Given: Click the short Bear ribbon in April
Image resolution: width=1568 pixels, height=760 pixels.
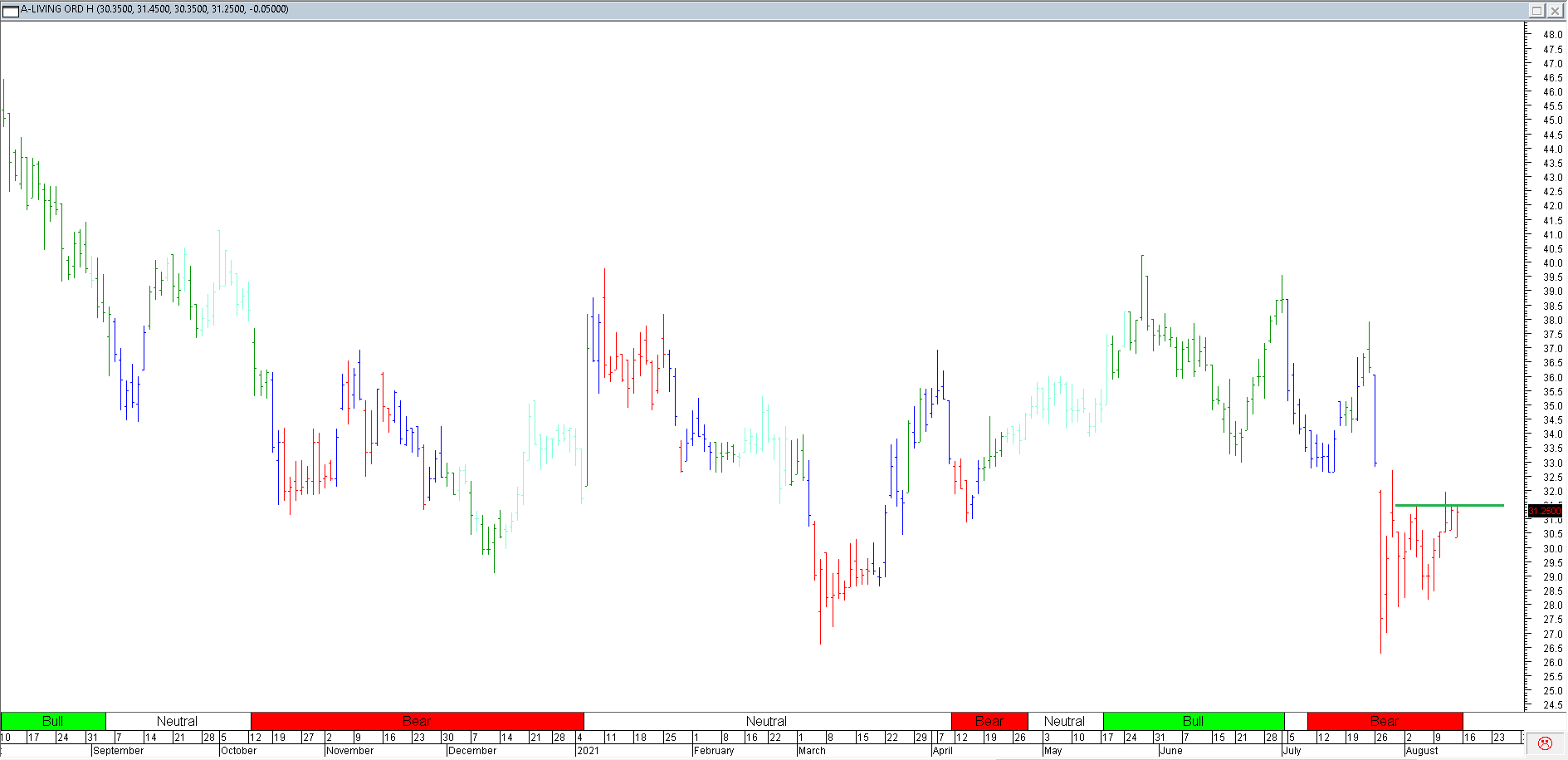Looking at the screenshot, I should pos(989,721).
